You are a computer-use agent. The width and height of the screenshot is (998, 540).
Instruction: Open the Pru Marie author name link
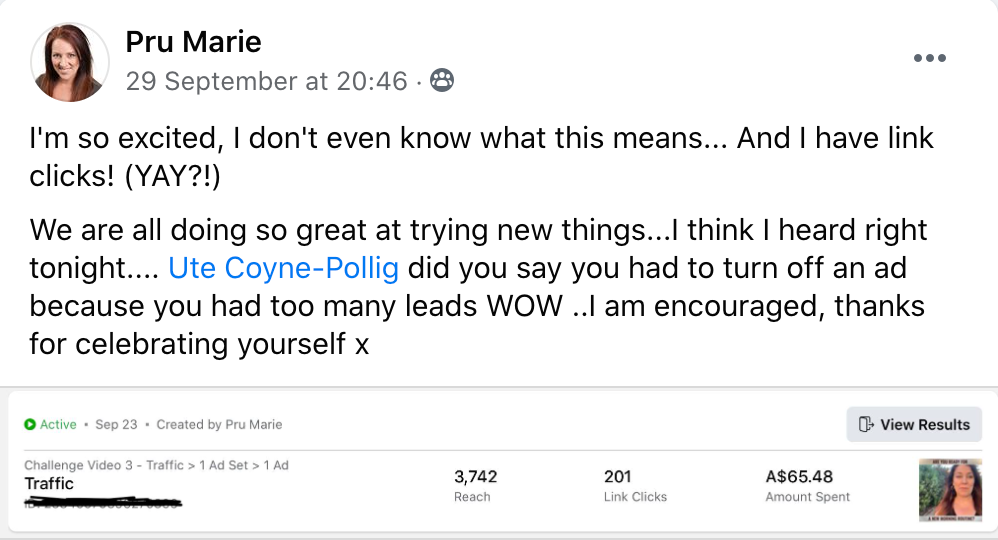click(193, 42)
